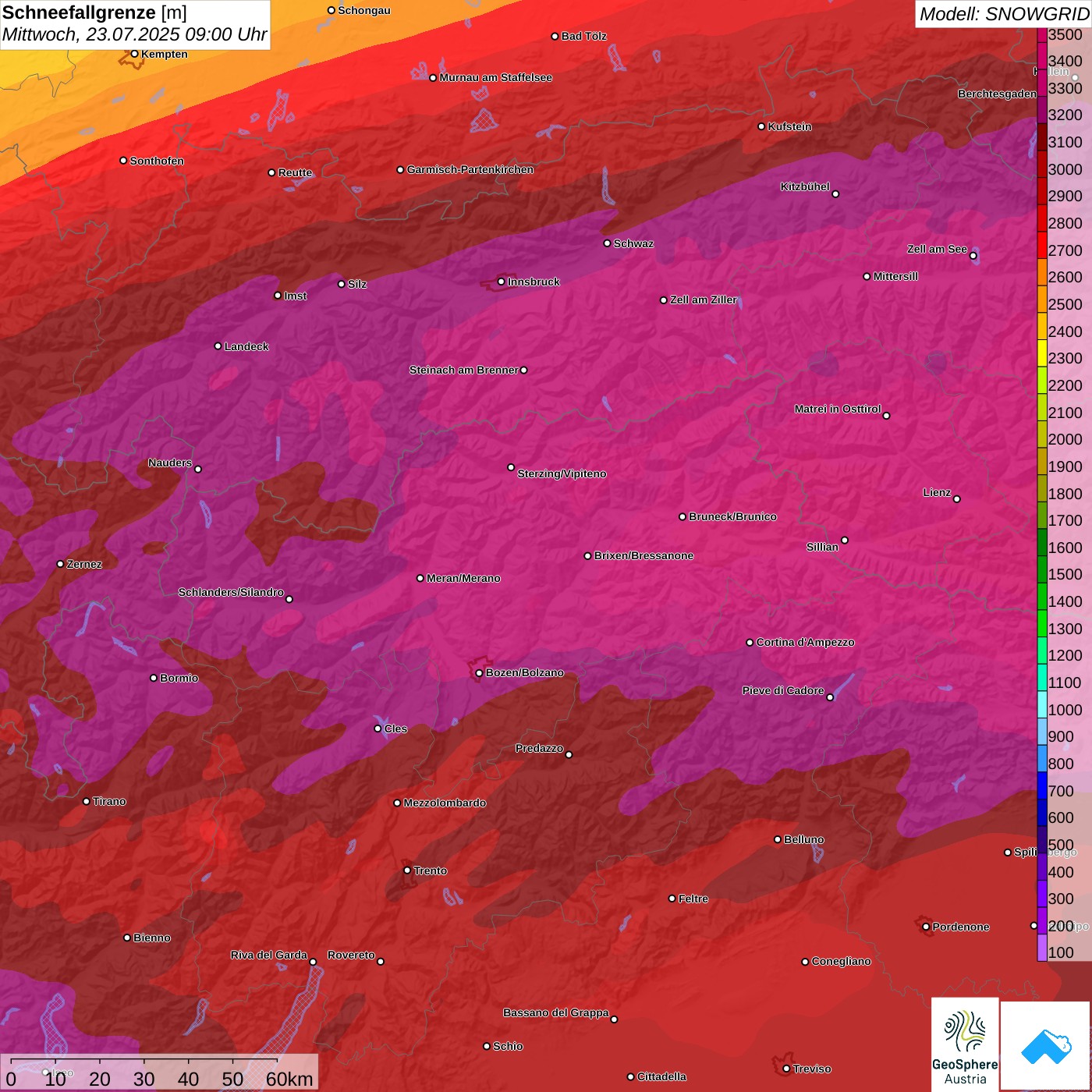Image resolution: width=1092 pixels, height=1092 pixels.
Task: Select the Bad Tölz label
Action: coord(583,36)
